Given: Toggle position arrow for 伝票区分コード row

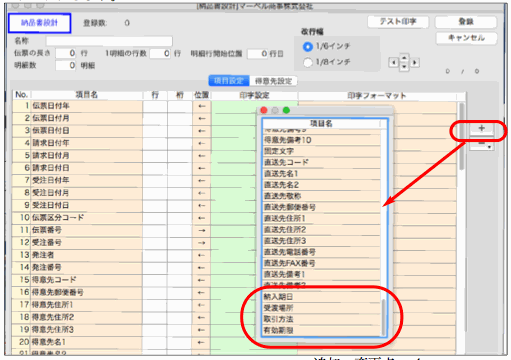Looking at the screenshot, I should point(202,218).
